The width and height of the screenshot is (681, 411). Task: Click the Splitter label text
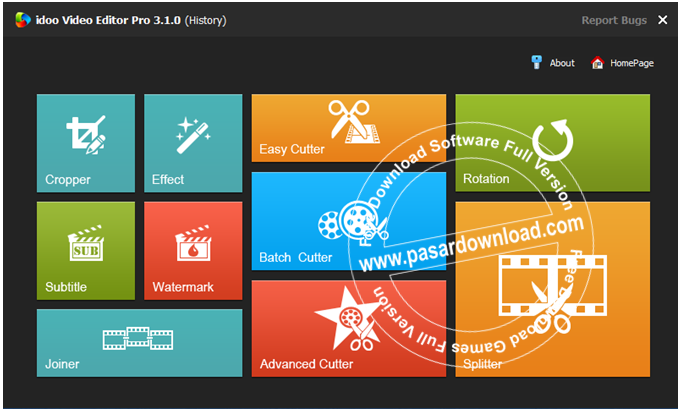[483, 364]
